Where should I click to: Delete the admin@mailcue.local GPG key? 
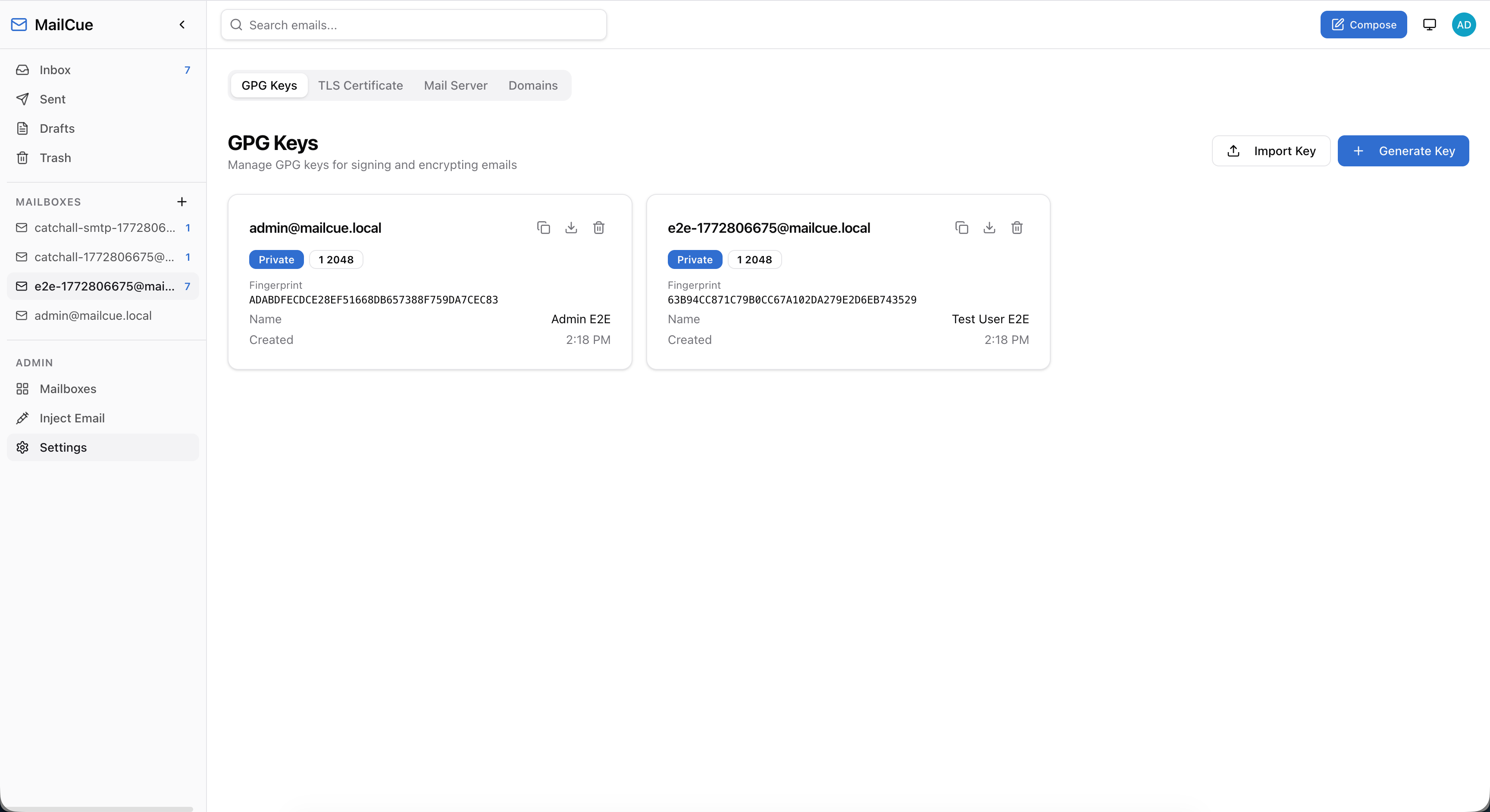[x=599, y=228]
